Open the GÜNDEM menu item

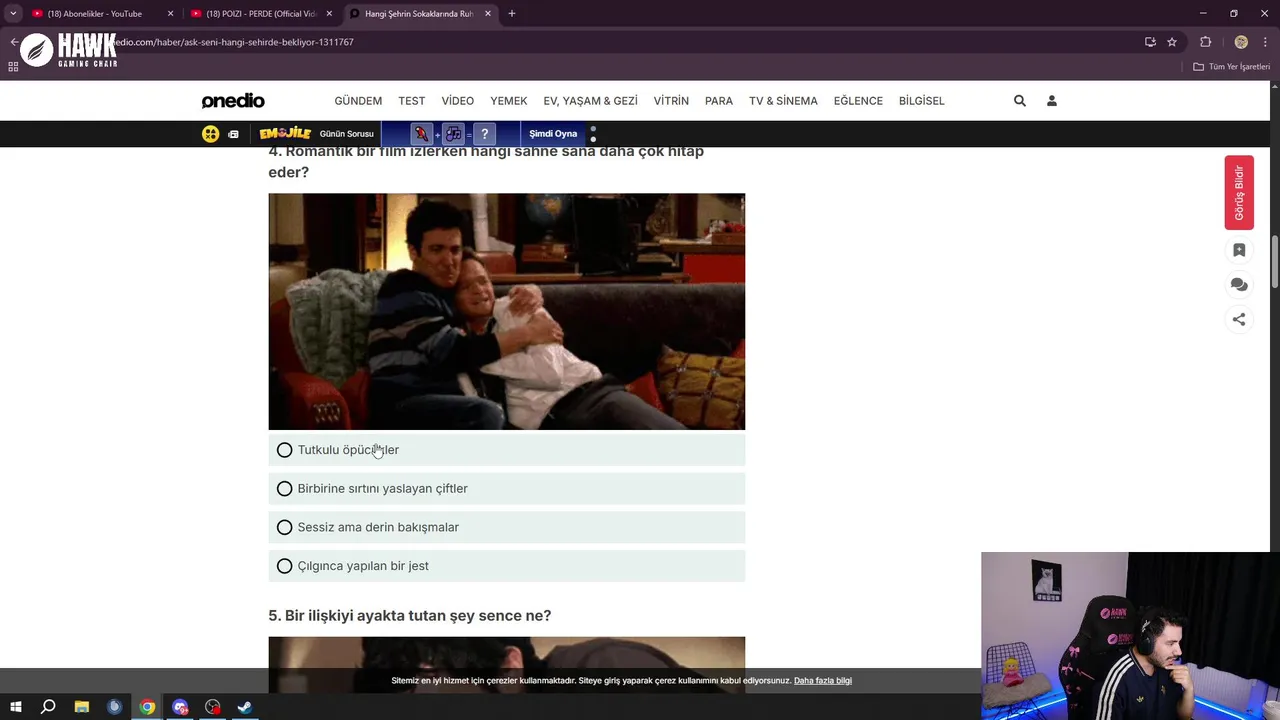point(358,101)
